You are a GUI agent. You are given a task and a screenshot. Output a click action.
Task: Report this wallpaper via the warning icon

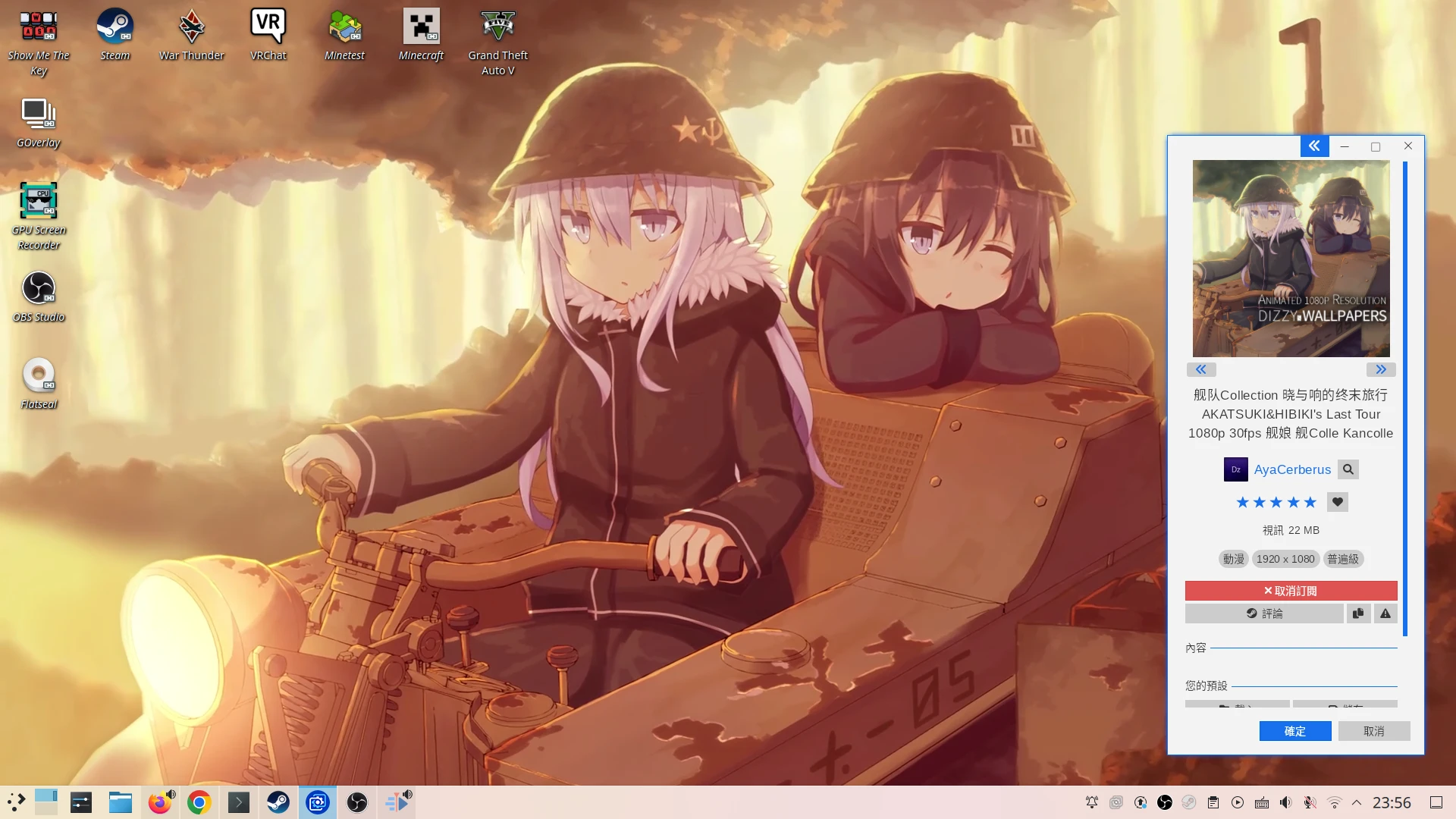[1385, 613]
